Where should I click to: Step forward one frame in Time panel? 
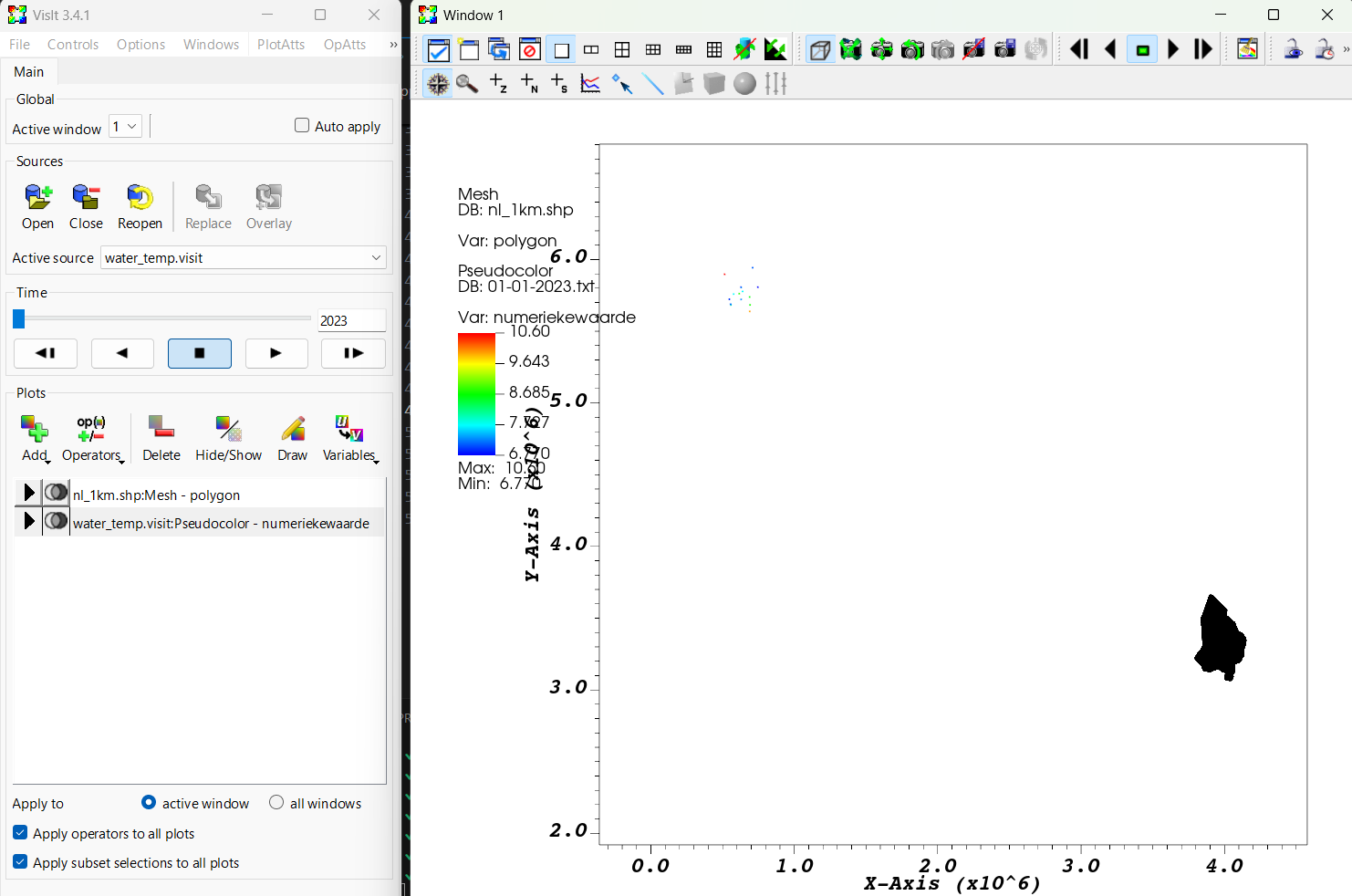click(x=353, y=353)
